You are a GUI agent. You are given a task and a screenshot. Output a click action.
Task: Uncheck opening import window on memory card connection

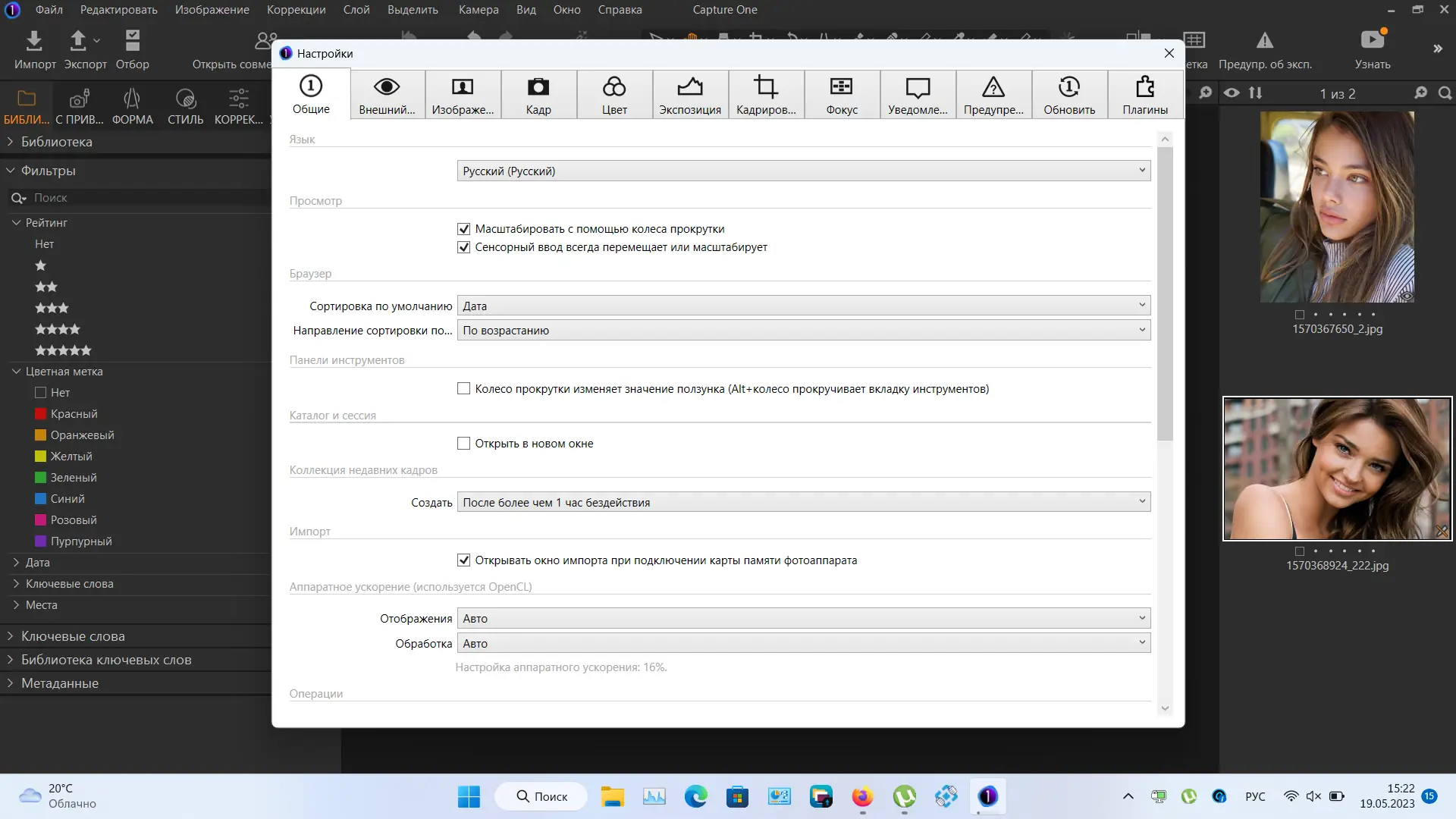pyautogui.click(x=464, y=560)
